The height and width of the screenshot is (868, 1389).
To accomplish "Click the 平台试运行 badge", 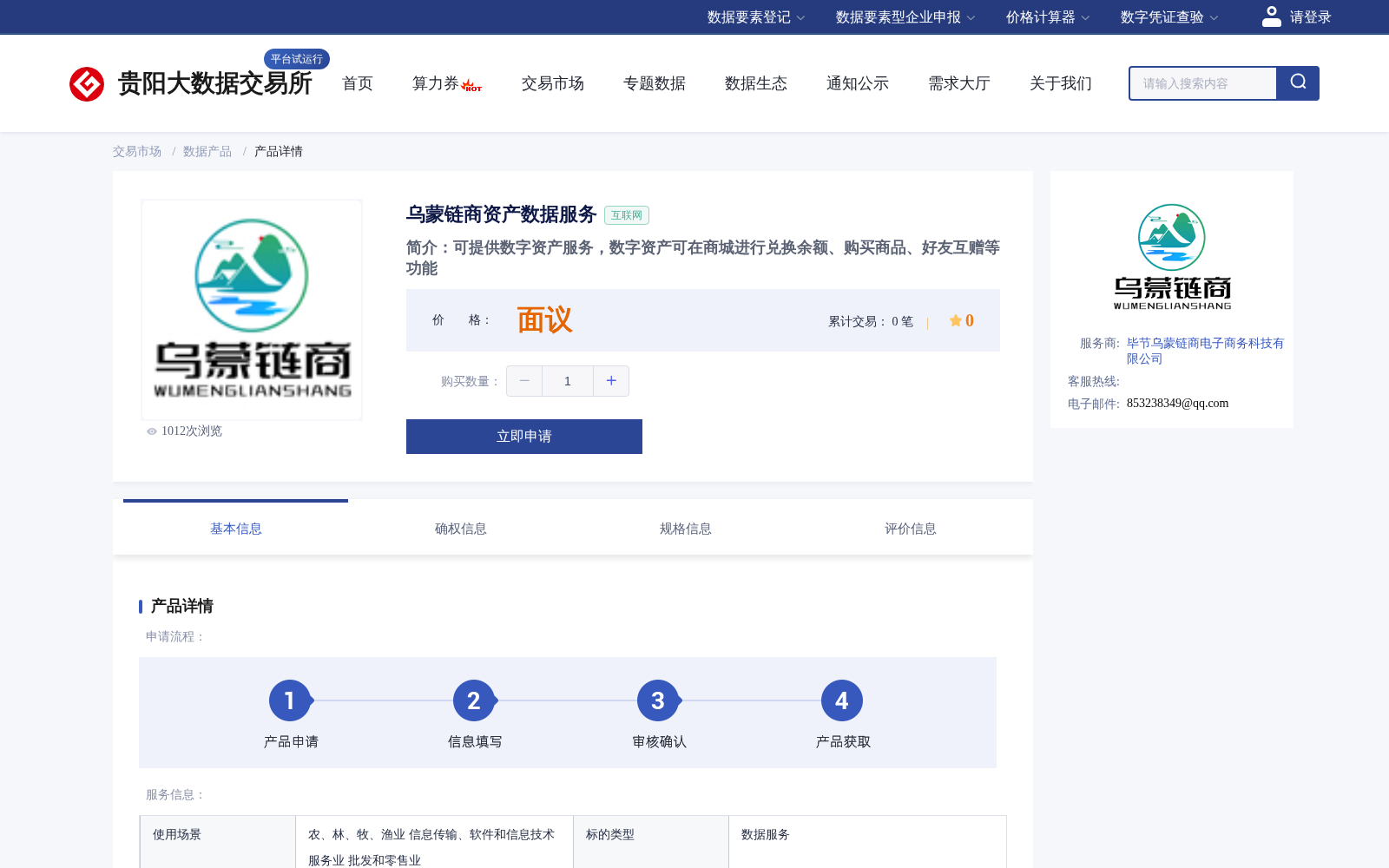I will (297, 59).
